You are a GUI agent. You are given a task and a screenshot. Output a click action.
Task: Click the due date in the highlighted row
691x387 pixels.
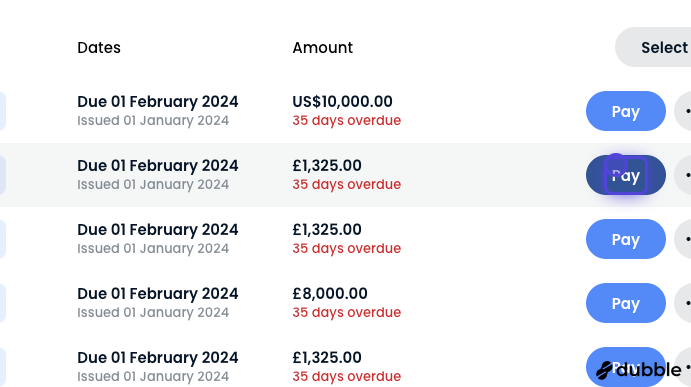point(158,166)
